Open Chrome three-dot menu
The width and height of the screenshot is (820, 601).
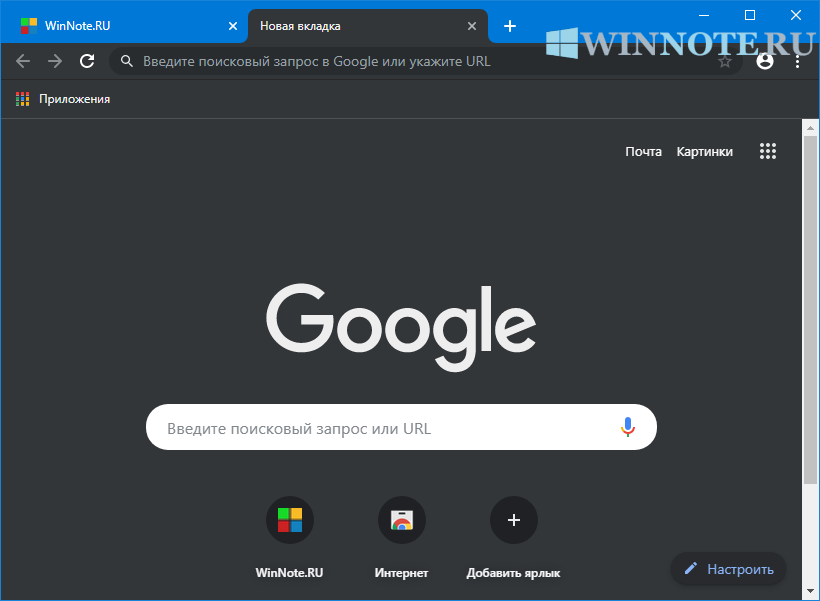797,61
